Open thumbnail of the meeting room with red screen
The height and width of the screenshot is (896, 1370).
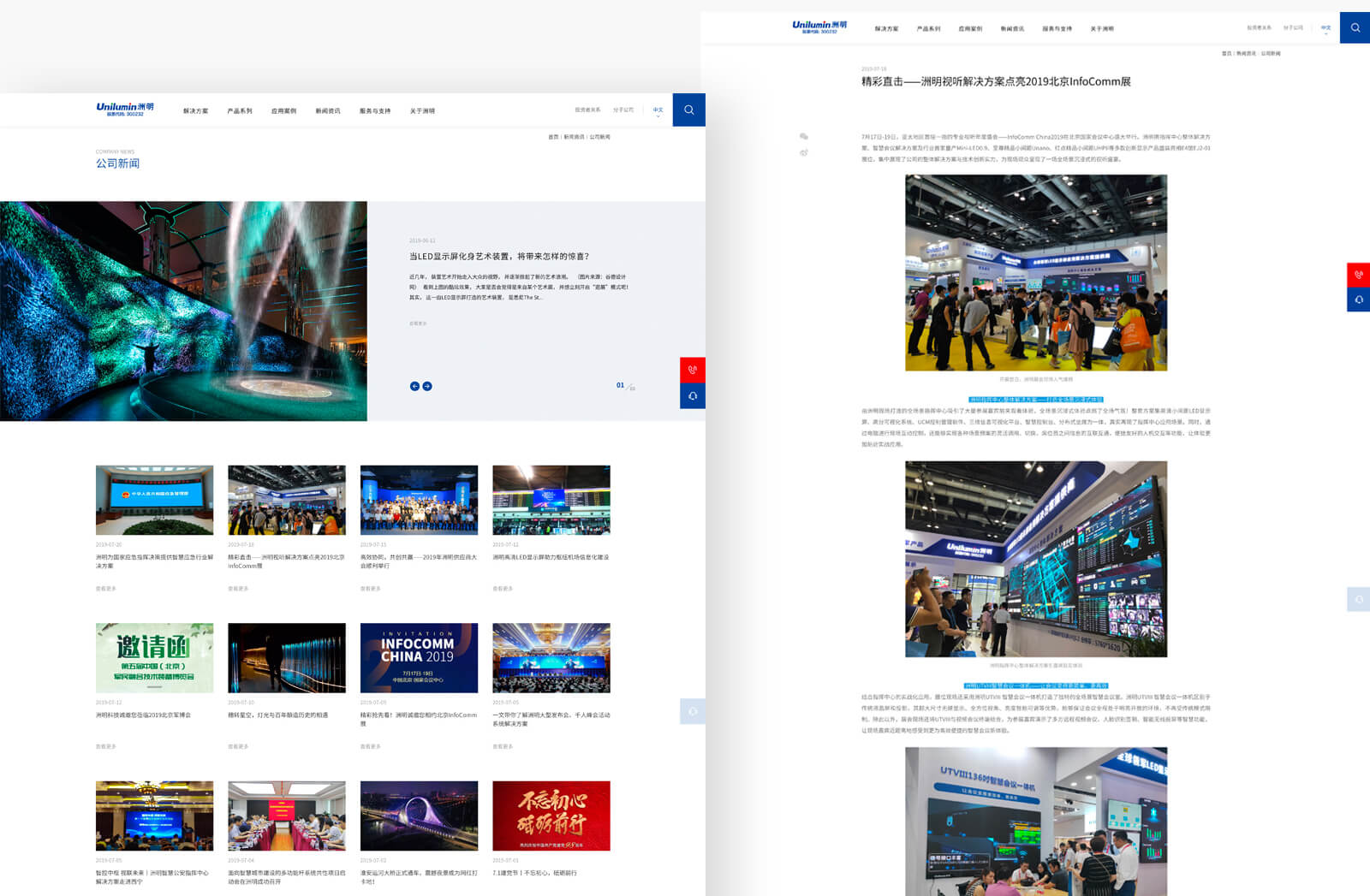coord(287,816)
